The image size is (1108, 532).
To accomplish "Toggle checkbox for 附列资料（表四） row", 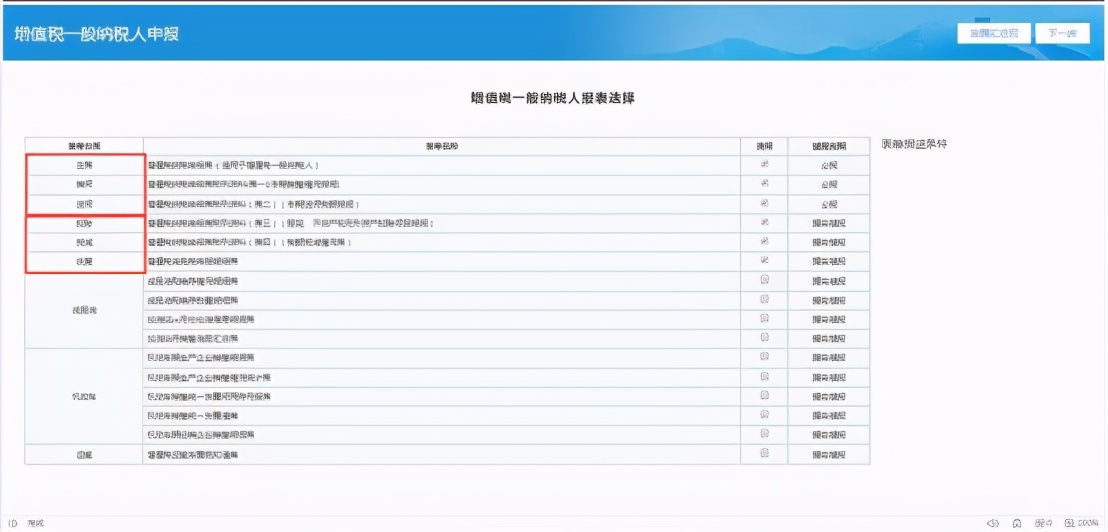I will (764, 242).
